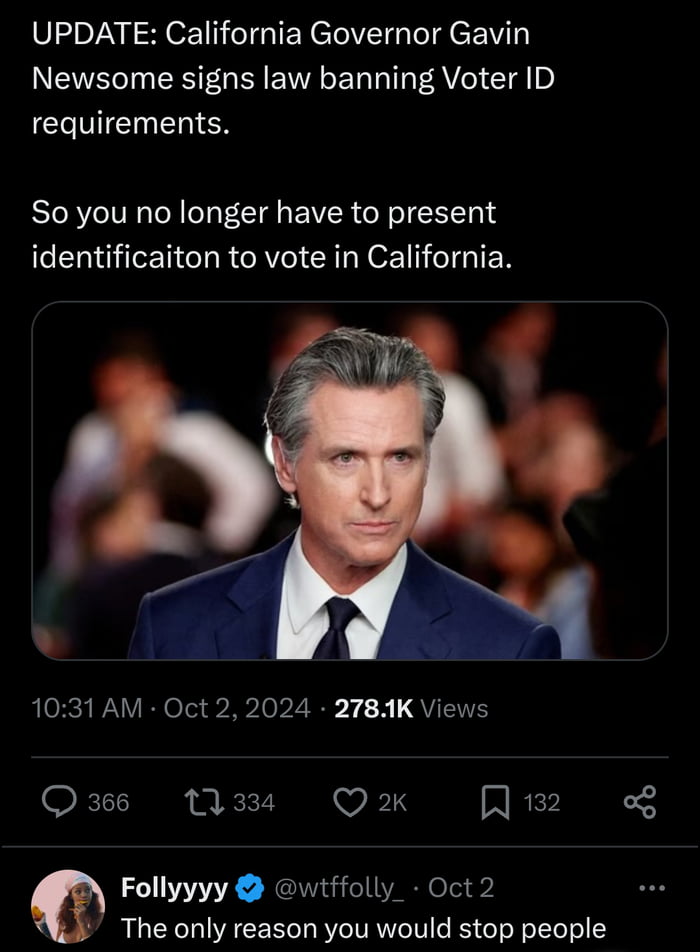Open Follyyyy's profile picture

(68, 905)
